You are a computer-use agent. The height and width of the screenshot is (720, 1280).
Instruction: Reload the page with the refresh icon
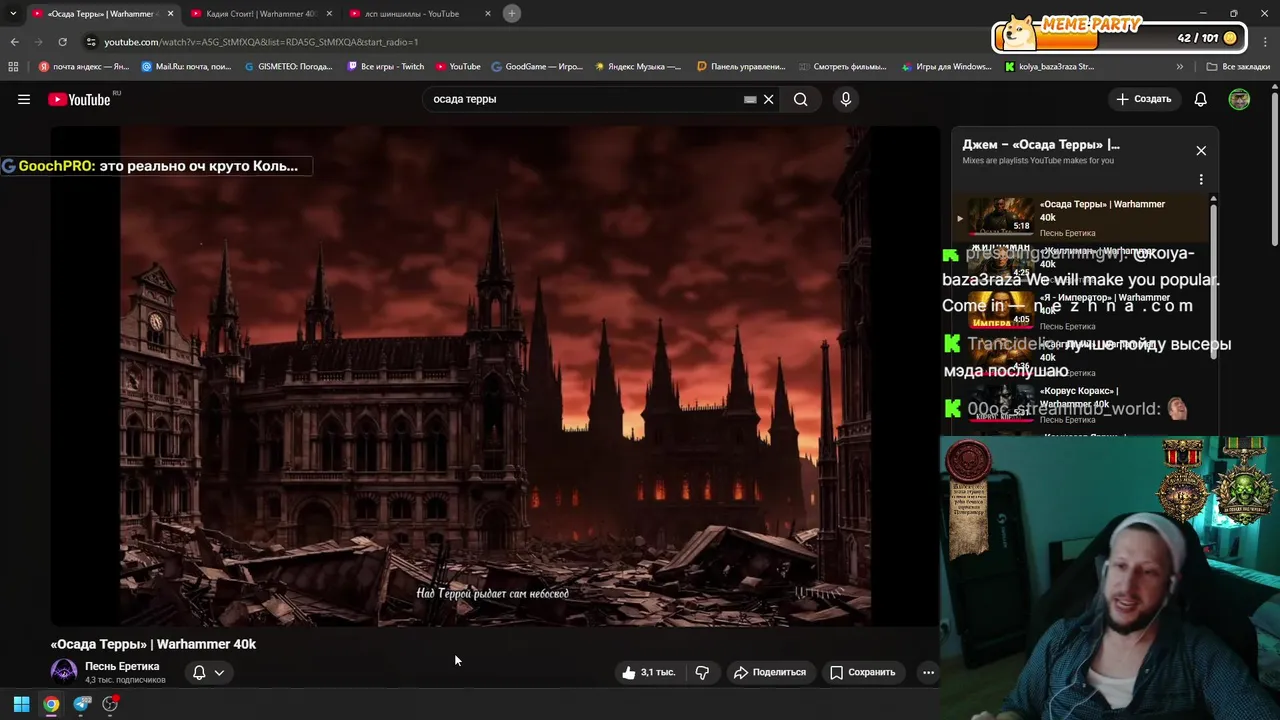coord(62,42)
